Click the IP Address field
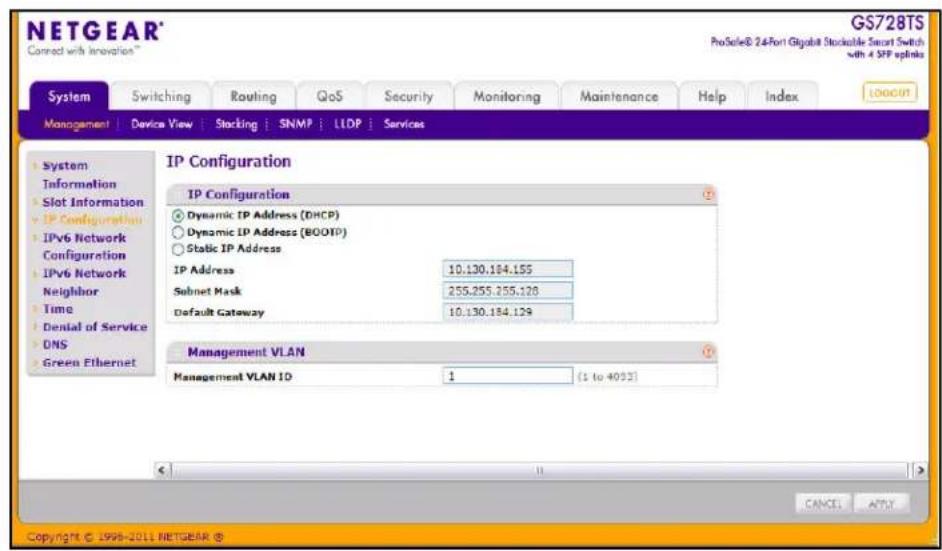 (508, 269)
